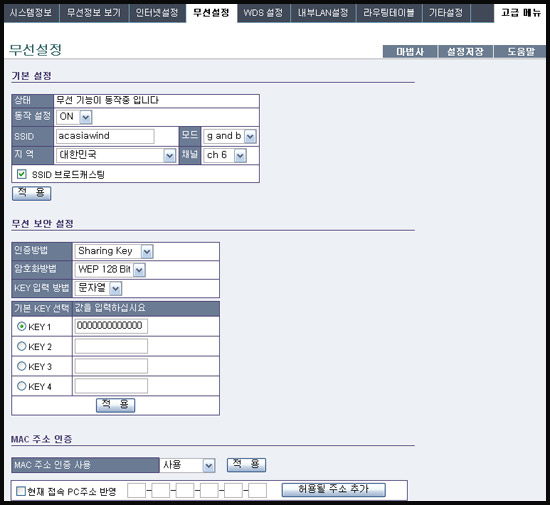Open the WEP 128 Bit encryption dropdown
The image size is (550, 505).
point(110,270)
